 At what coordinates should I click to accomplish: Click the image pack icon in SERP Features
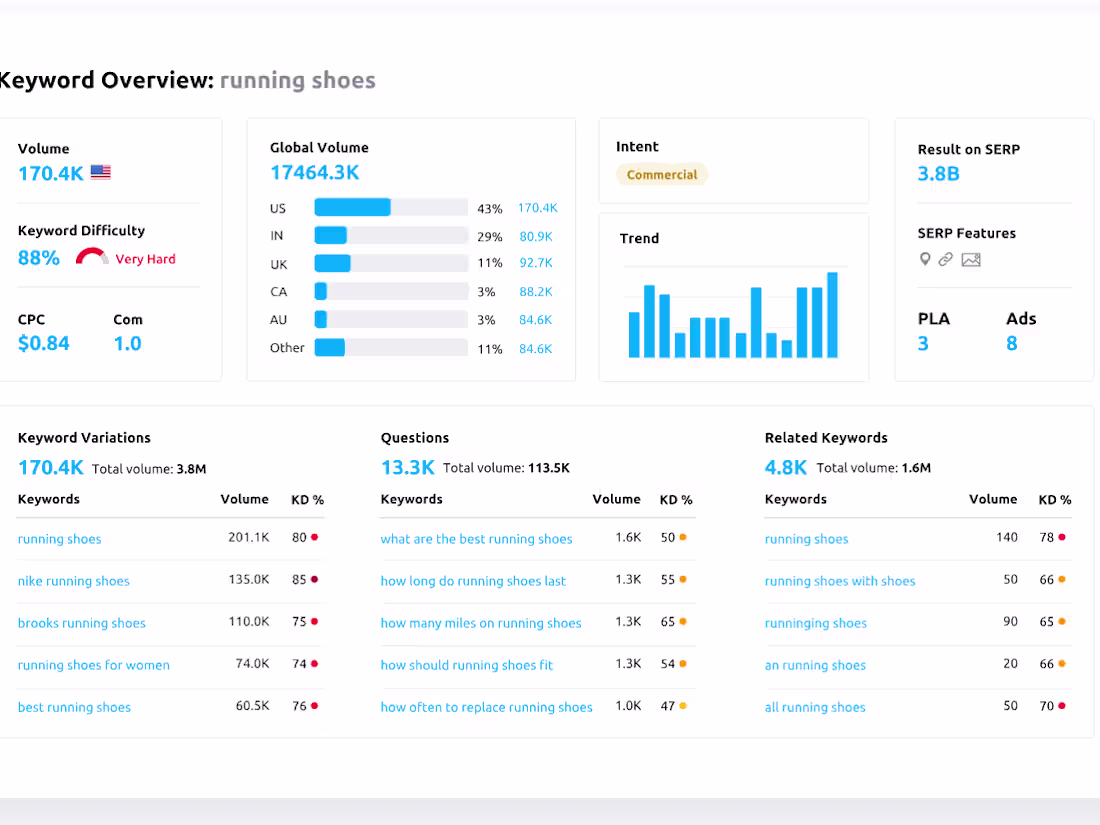click(x=969, y=259)
